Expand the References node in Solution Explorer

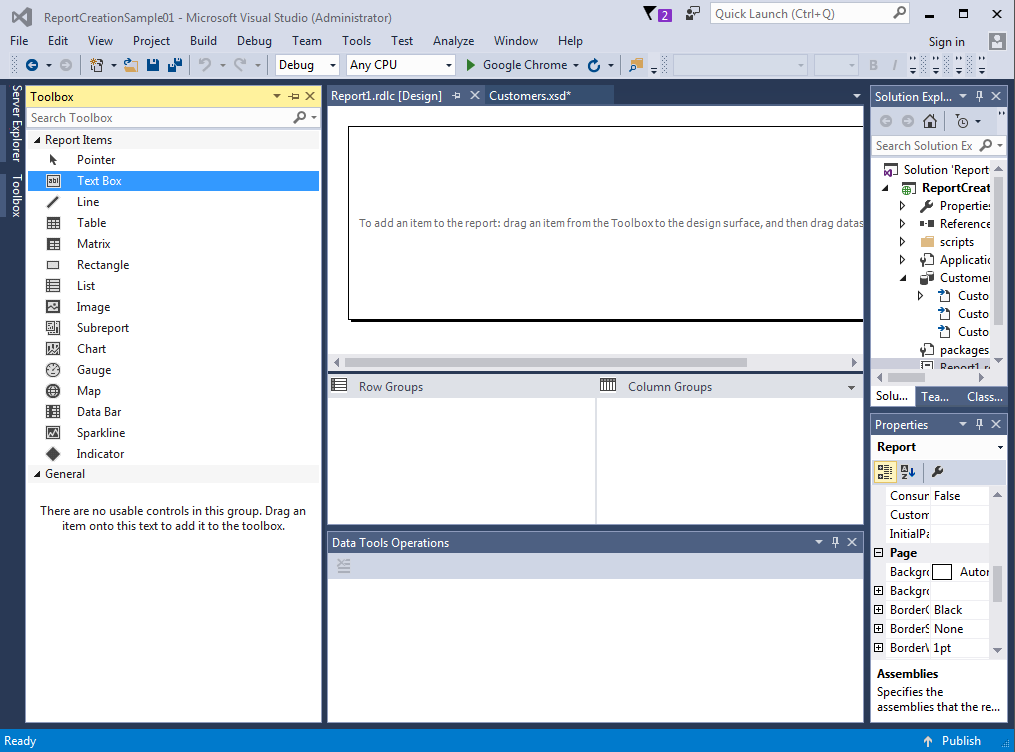902,224
